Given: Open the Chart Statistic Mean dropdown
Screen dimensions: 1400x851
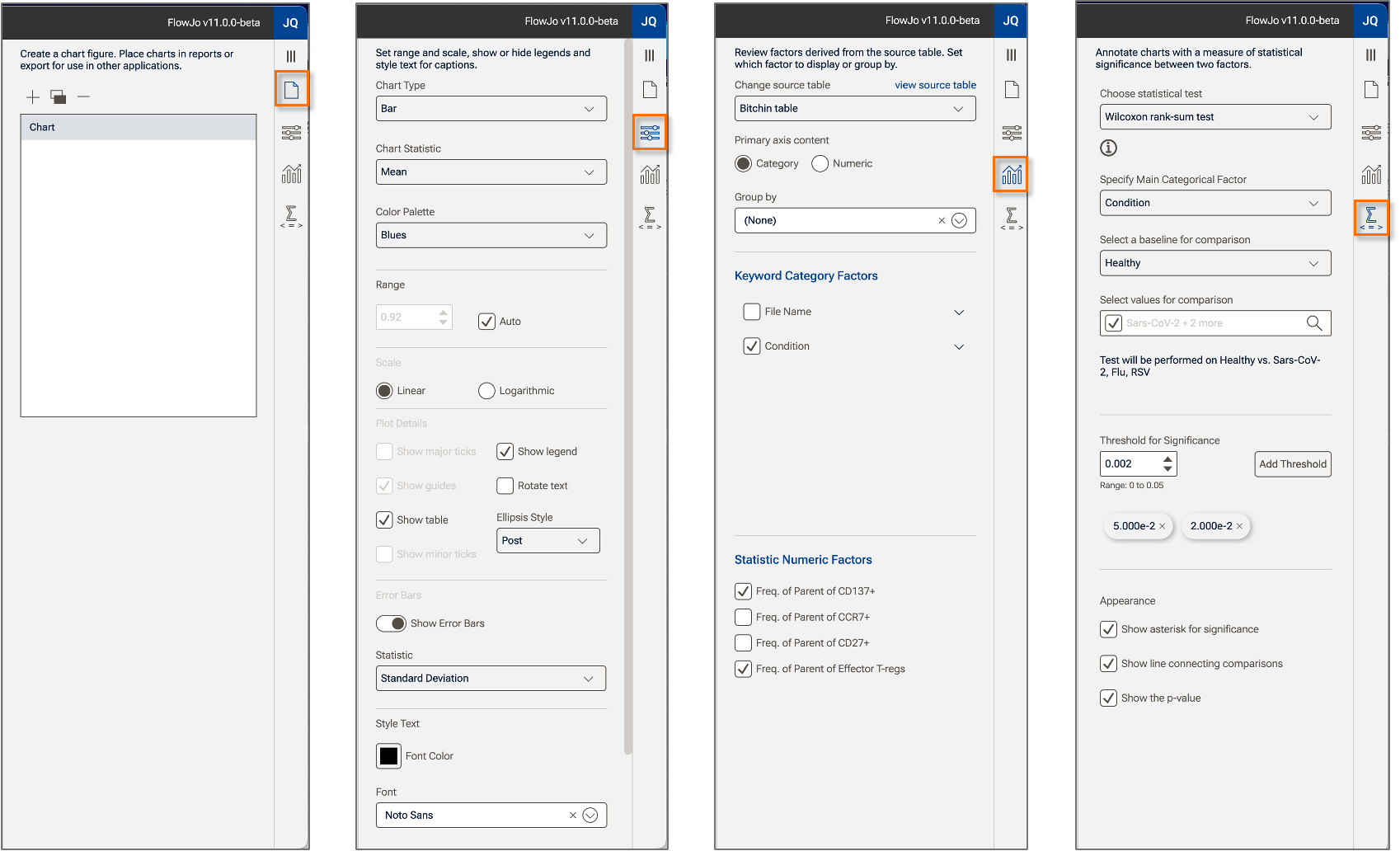Looking at the screenshot, I should point(491,172).
